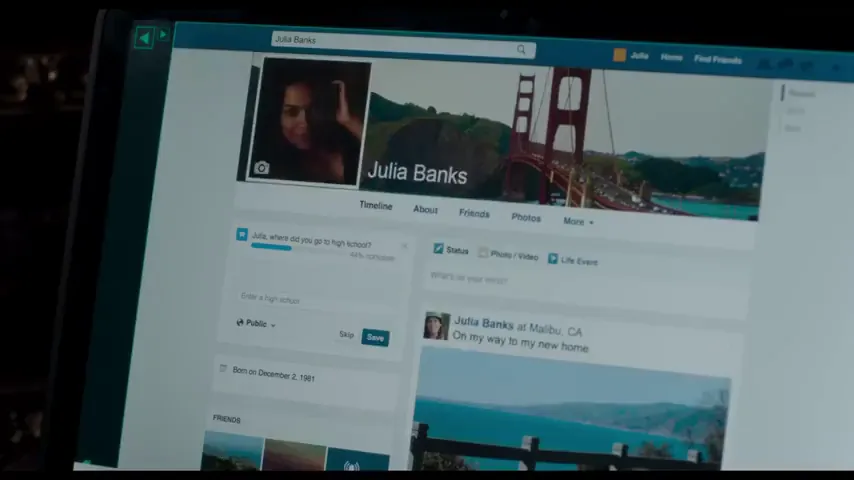
Task: Click the Skip link
Action: coord(346,334)
